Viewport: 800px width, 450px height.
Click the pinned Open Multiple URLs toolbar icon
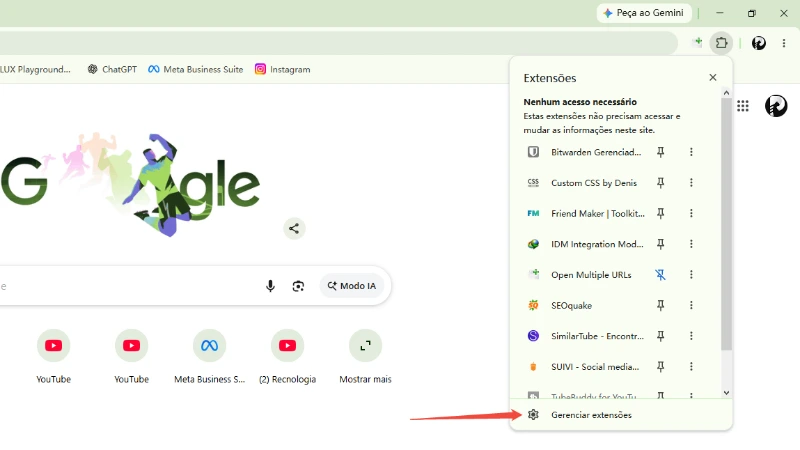point(697,42)
